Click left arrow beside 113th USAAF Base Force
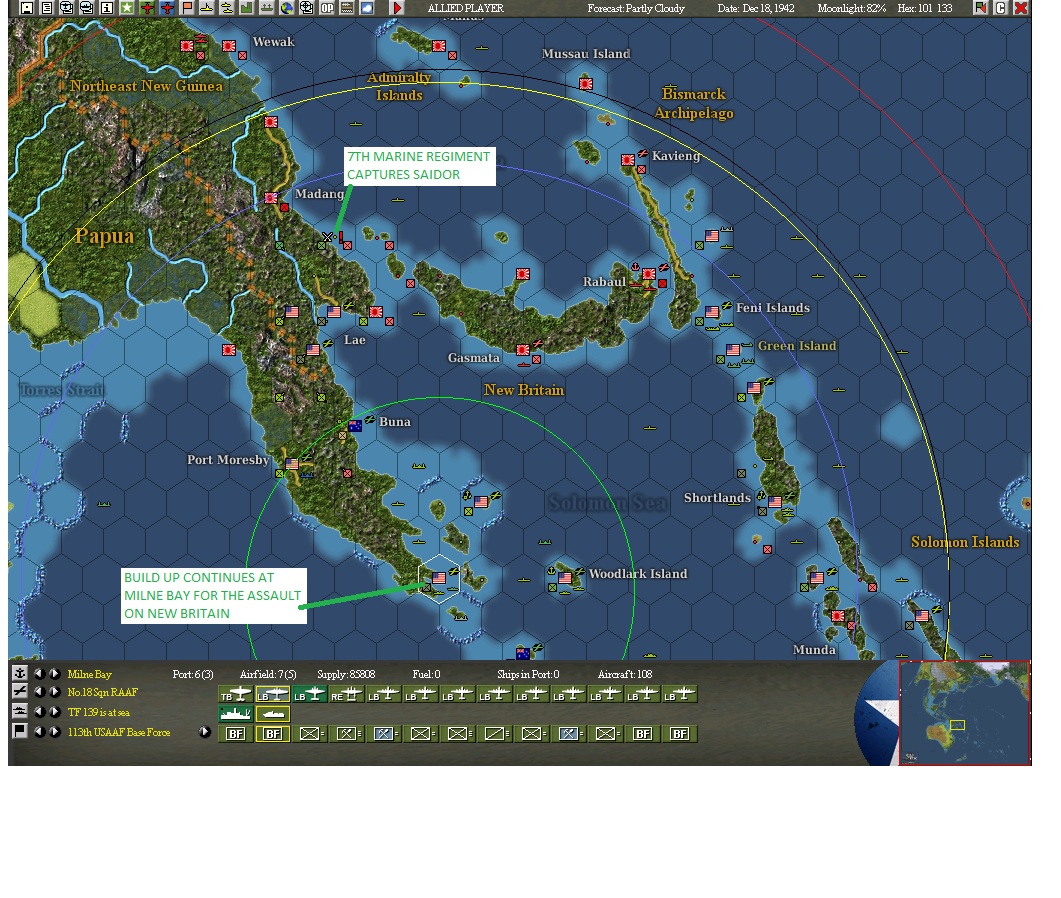Image resolution: width=1061 pixels, height=898 pixels. coord(39,732)
